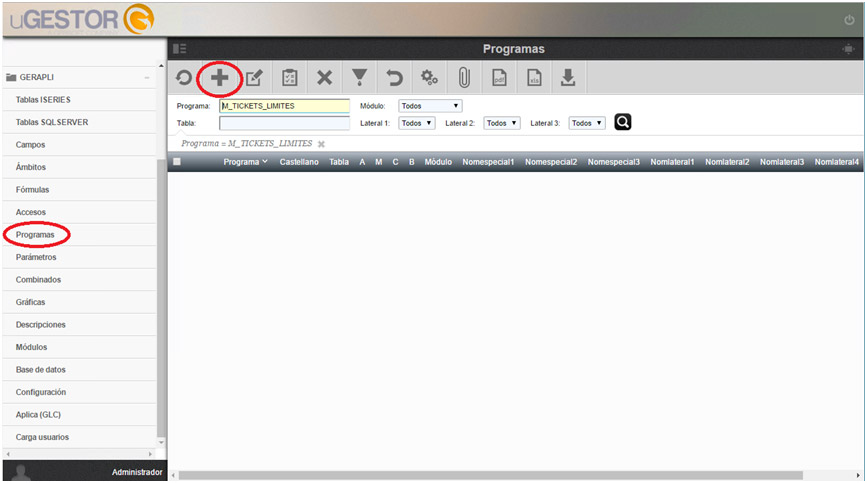Click the horizontal scrollbar at bottom

(490, 475)
